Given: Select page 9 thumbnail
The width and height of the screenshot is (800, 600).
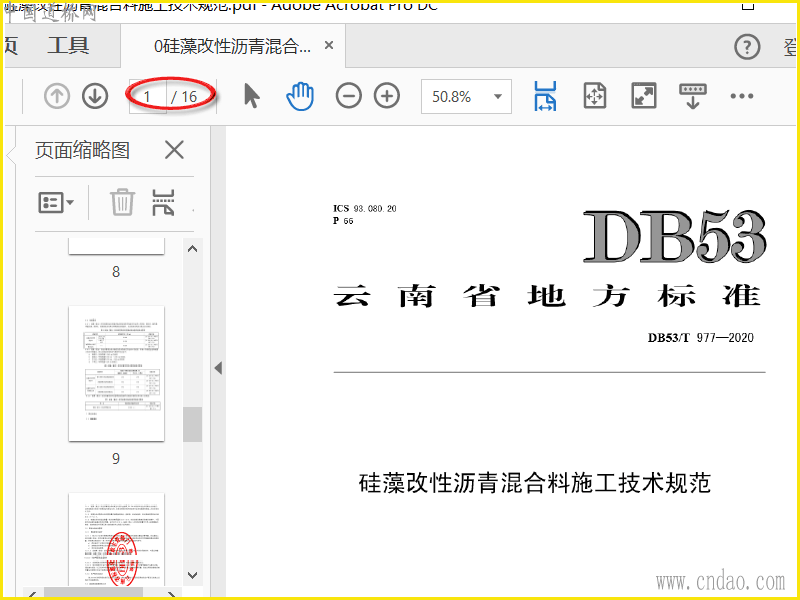Looking at the screenshot, I should 116,373.
